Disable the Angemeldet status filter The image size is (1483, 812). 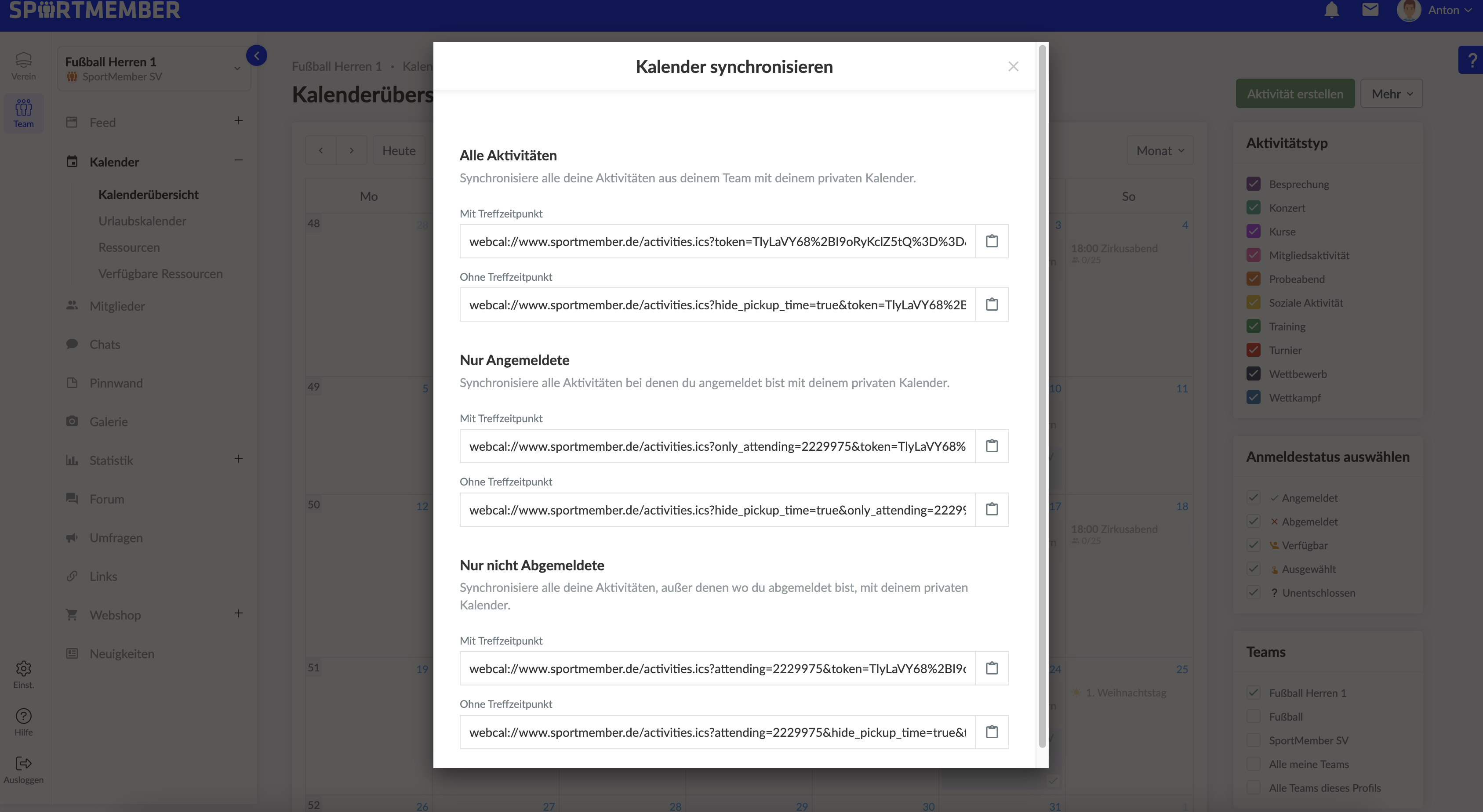pos(1254,497)
